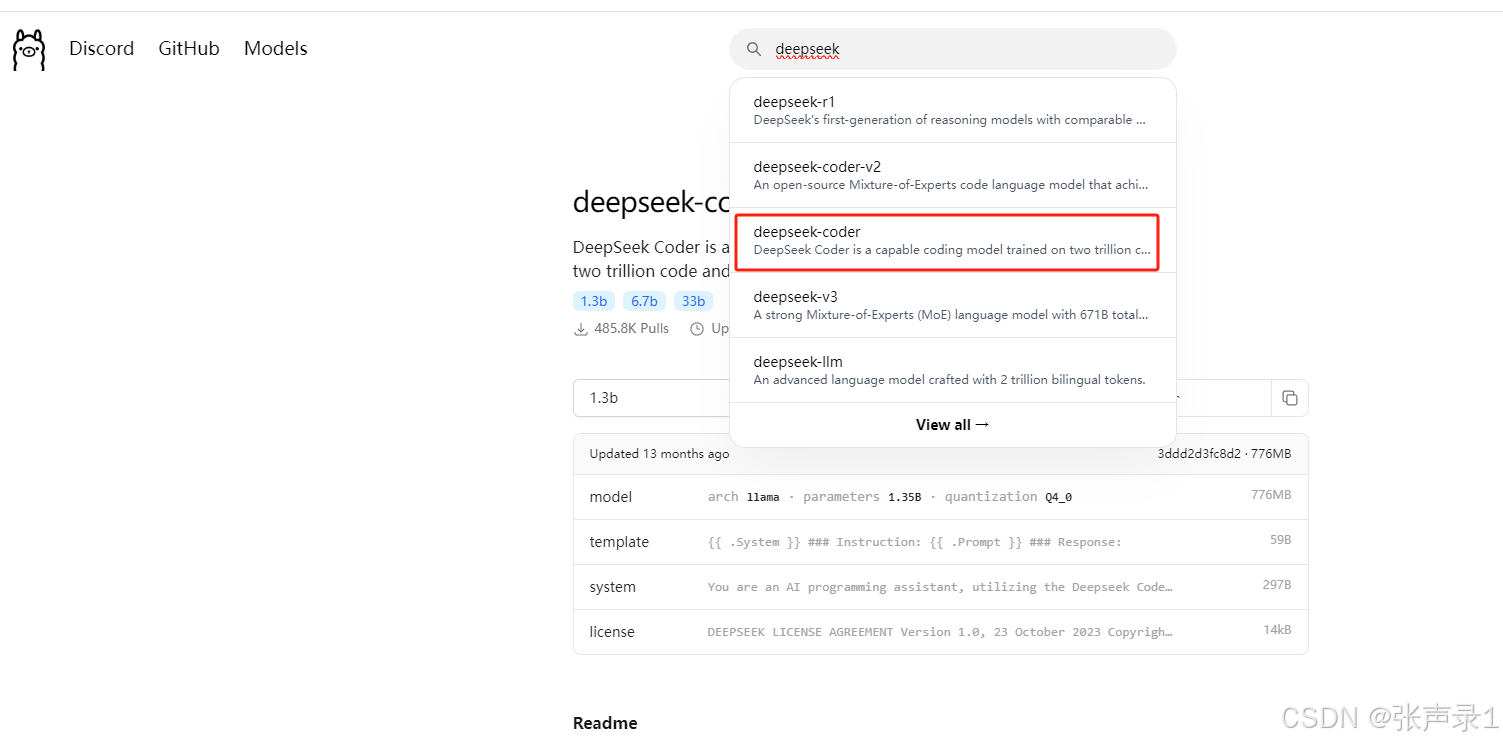This screenshot has width=1503, height=744.
Task: Click the Readme heading
Action: [x=605, y=723]
